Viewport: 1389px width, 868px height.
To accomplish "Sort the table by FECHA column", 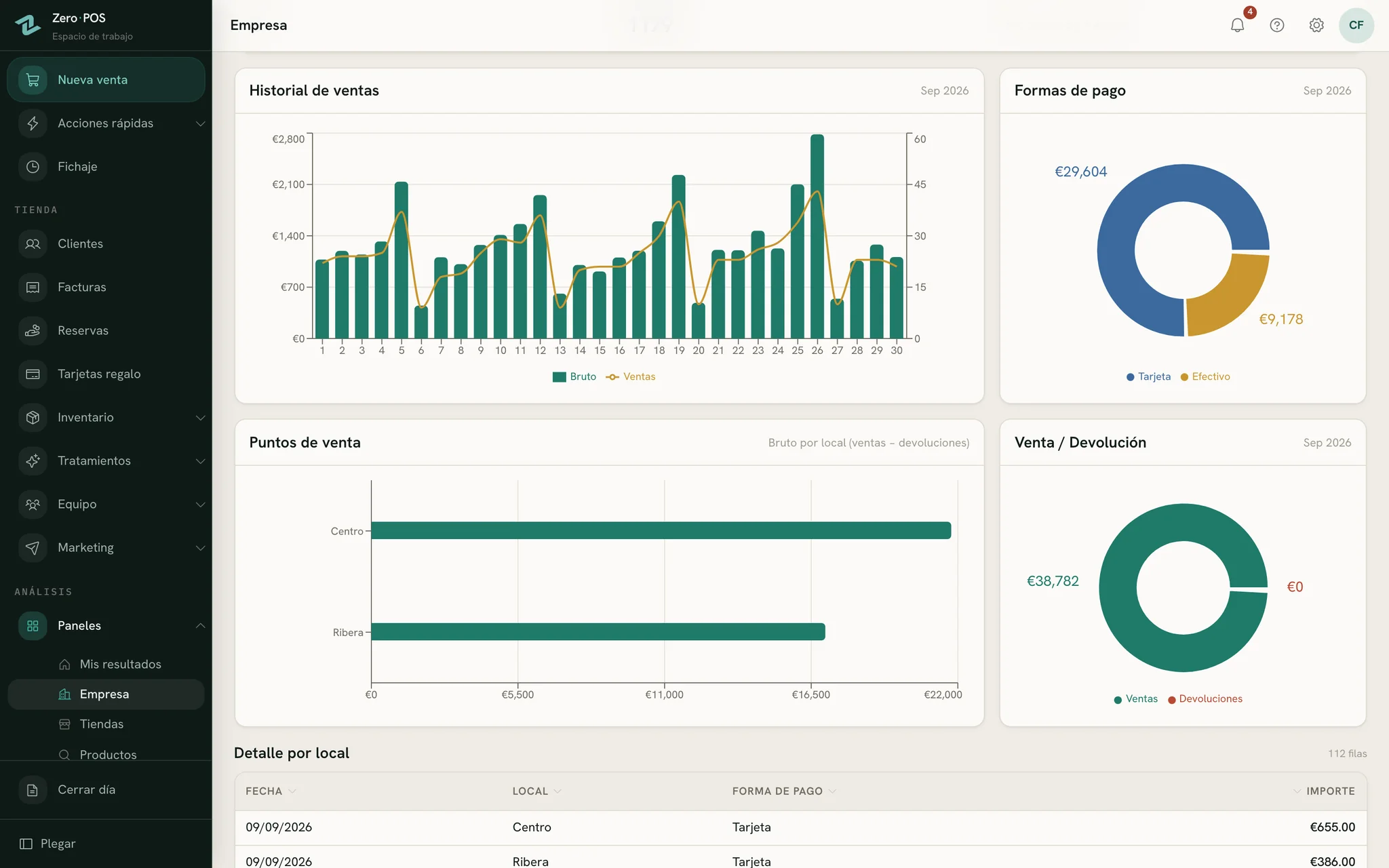I will (271, 791).
